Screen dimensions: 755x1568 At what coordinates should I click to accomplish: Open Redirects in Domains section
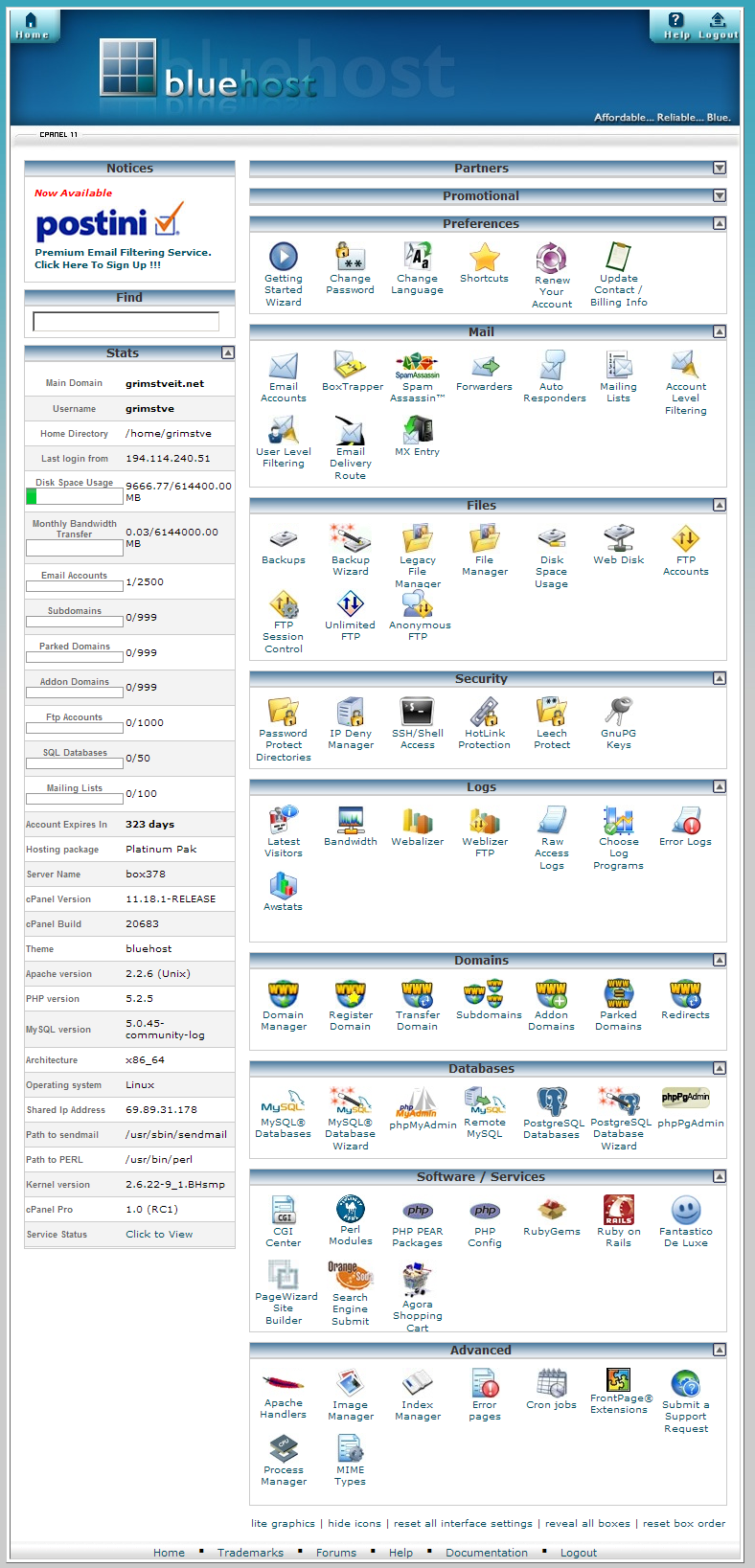685,1000
